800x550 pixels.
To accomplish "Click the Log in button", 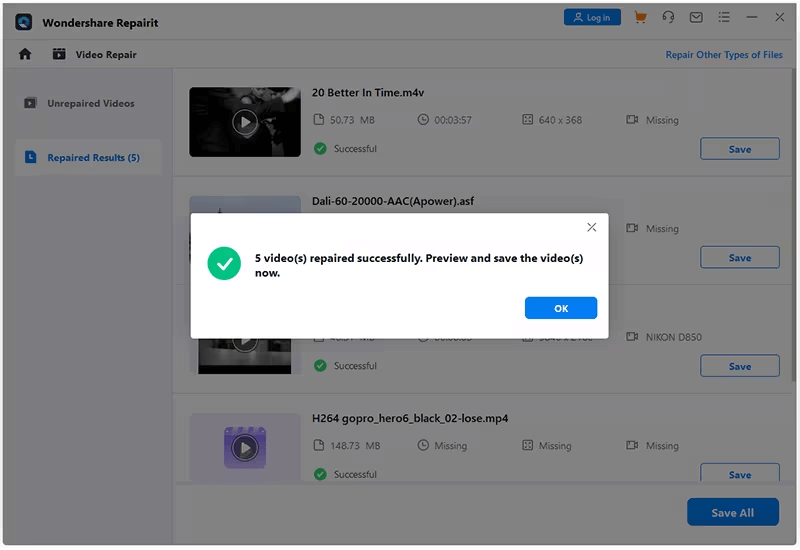I will [x=592, y=18].
